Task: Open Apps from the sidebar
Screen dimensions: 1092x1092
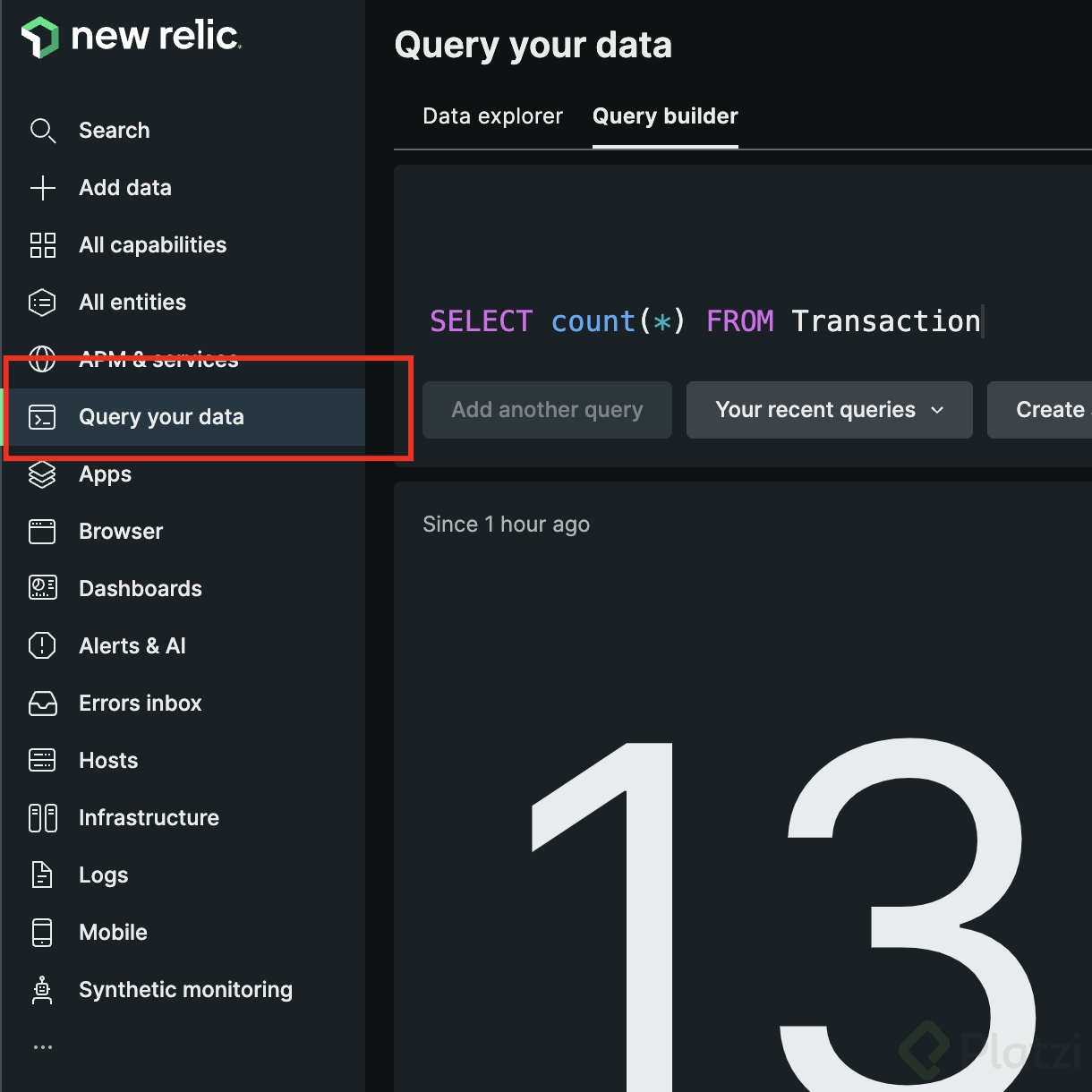Action: pos(105,474)
